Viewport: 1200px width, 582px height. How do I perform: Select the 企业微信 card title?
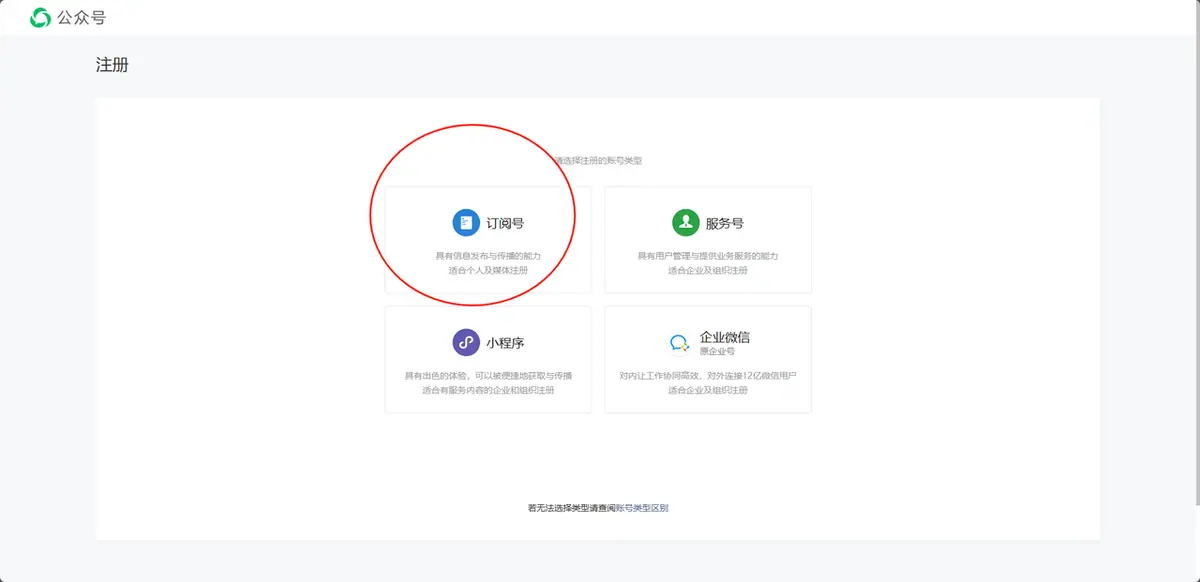(x=725, y=337)
